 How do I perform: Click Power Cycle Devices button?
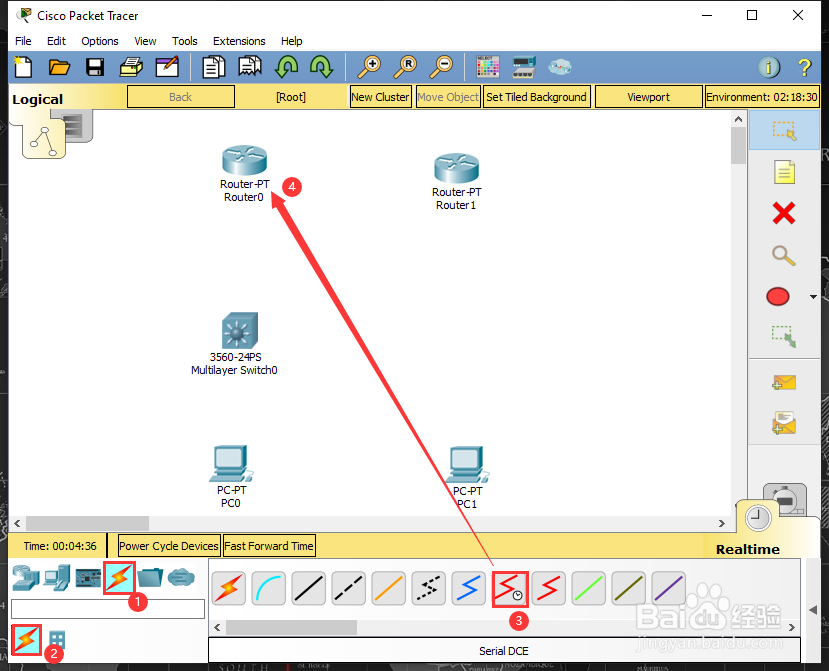(169, 546)
